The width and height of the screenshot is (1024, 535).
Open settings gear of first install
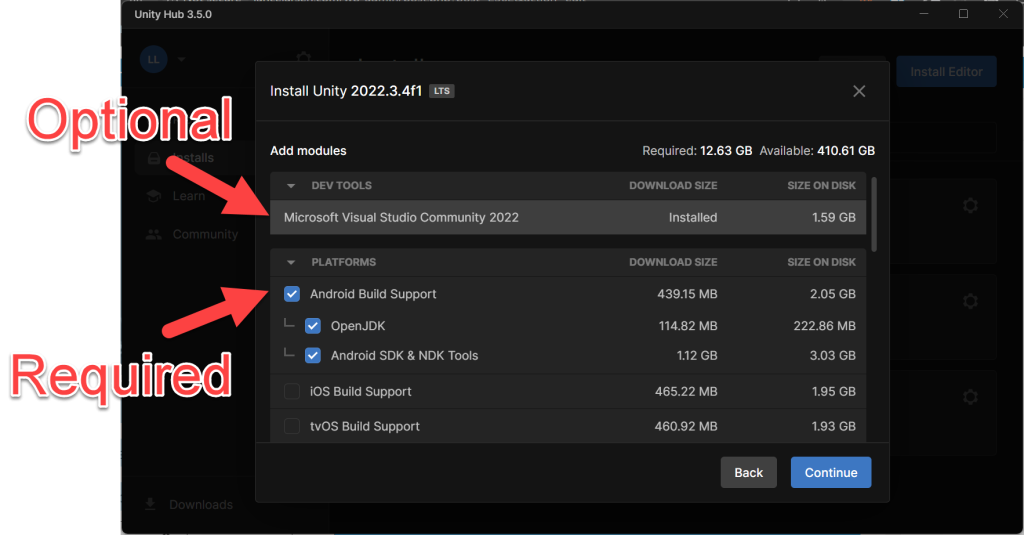(970, 206)
